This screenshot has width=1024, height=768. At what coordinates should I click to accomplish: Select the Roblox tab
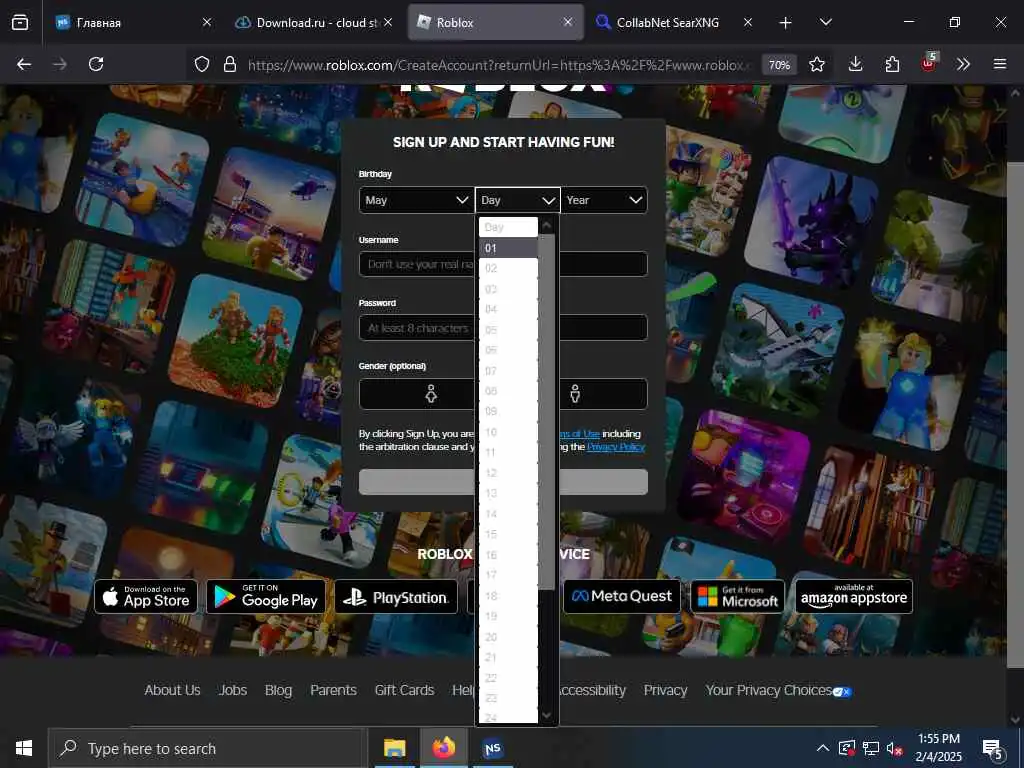tap(495, 22)
